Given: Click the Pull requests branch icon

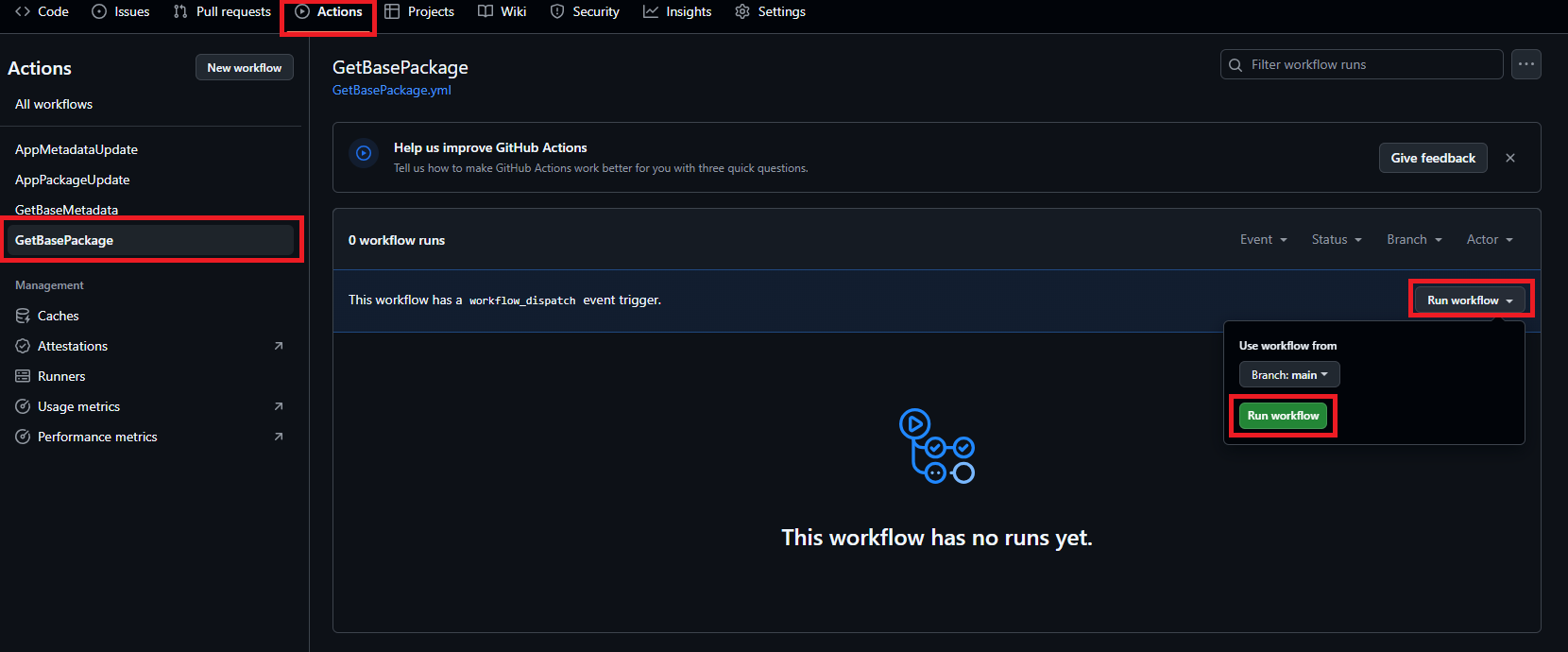Looking at the screenshot, I should (x=180, y=11).
